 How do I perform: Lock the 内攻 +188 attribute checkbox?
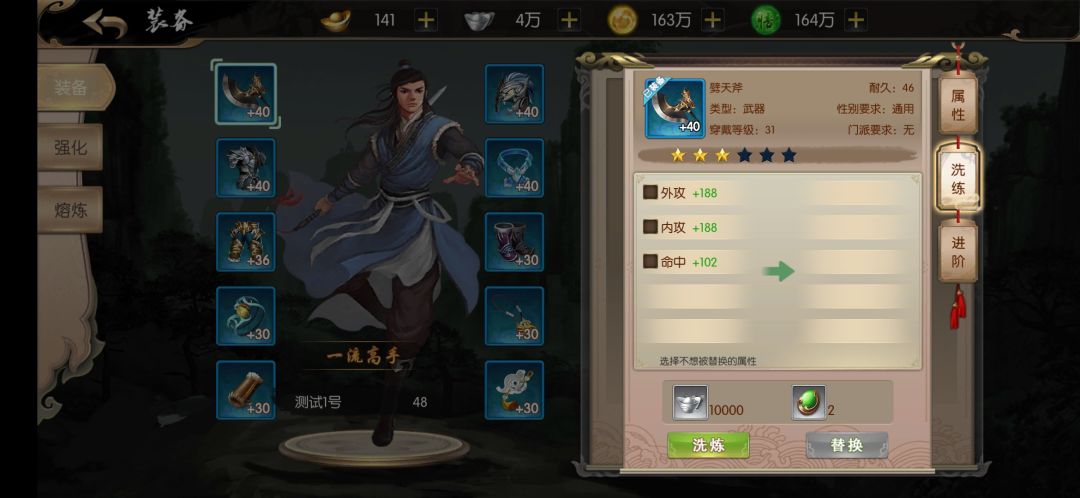(650, 227)
